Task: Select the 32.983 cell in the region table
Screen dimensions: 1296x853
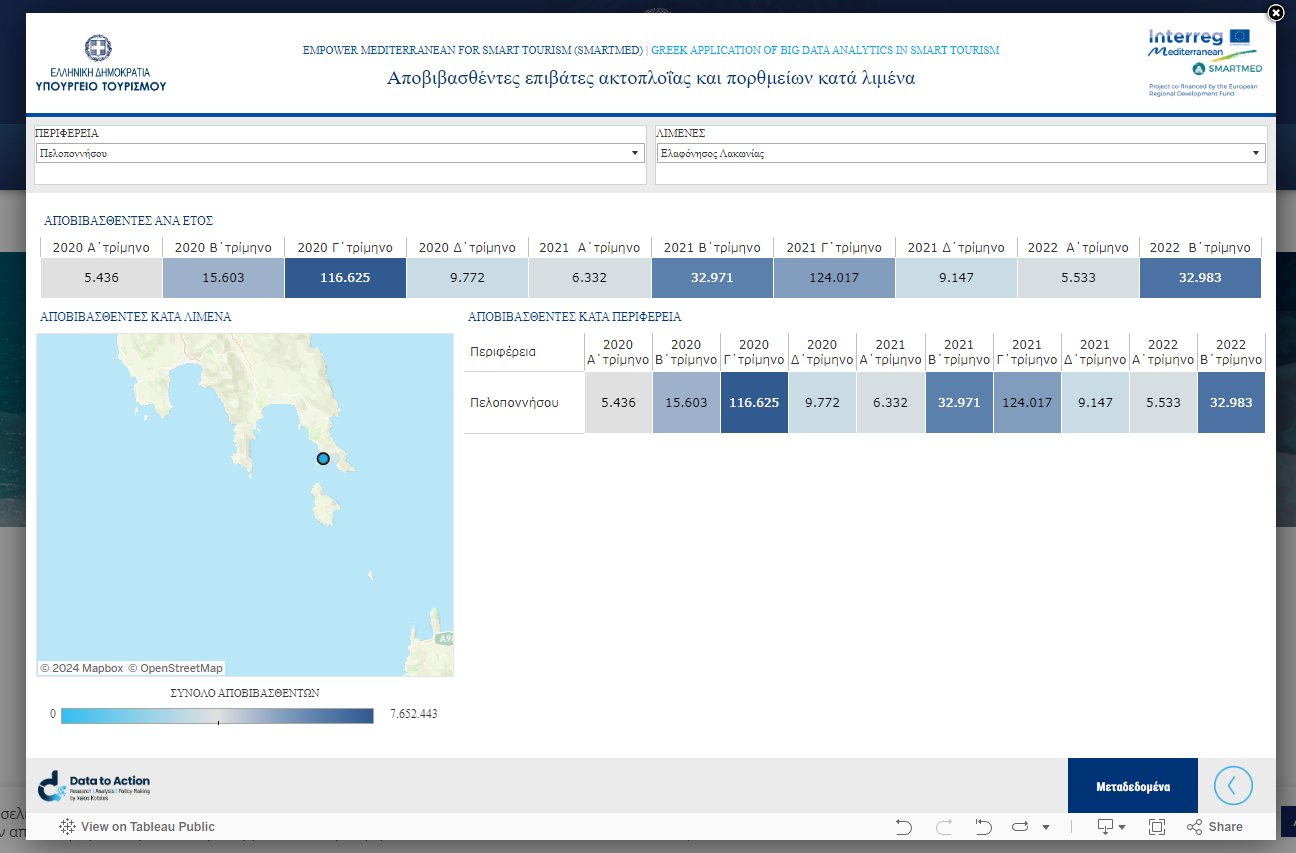Action: click(x=1231, y=403)
